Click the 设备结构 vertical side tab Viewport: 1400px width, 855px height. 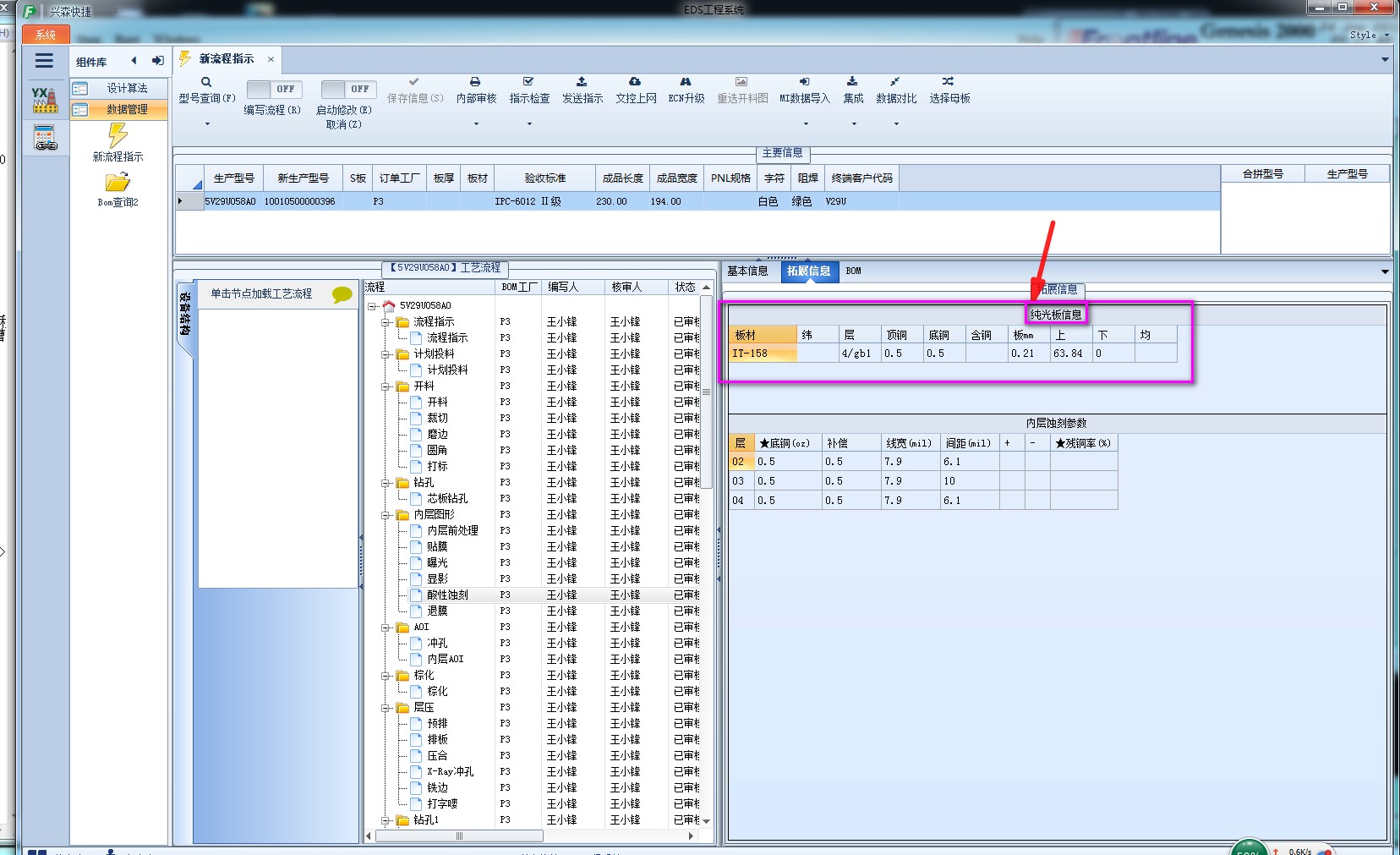tap(184, 315)
